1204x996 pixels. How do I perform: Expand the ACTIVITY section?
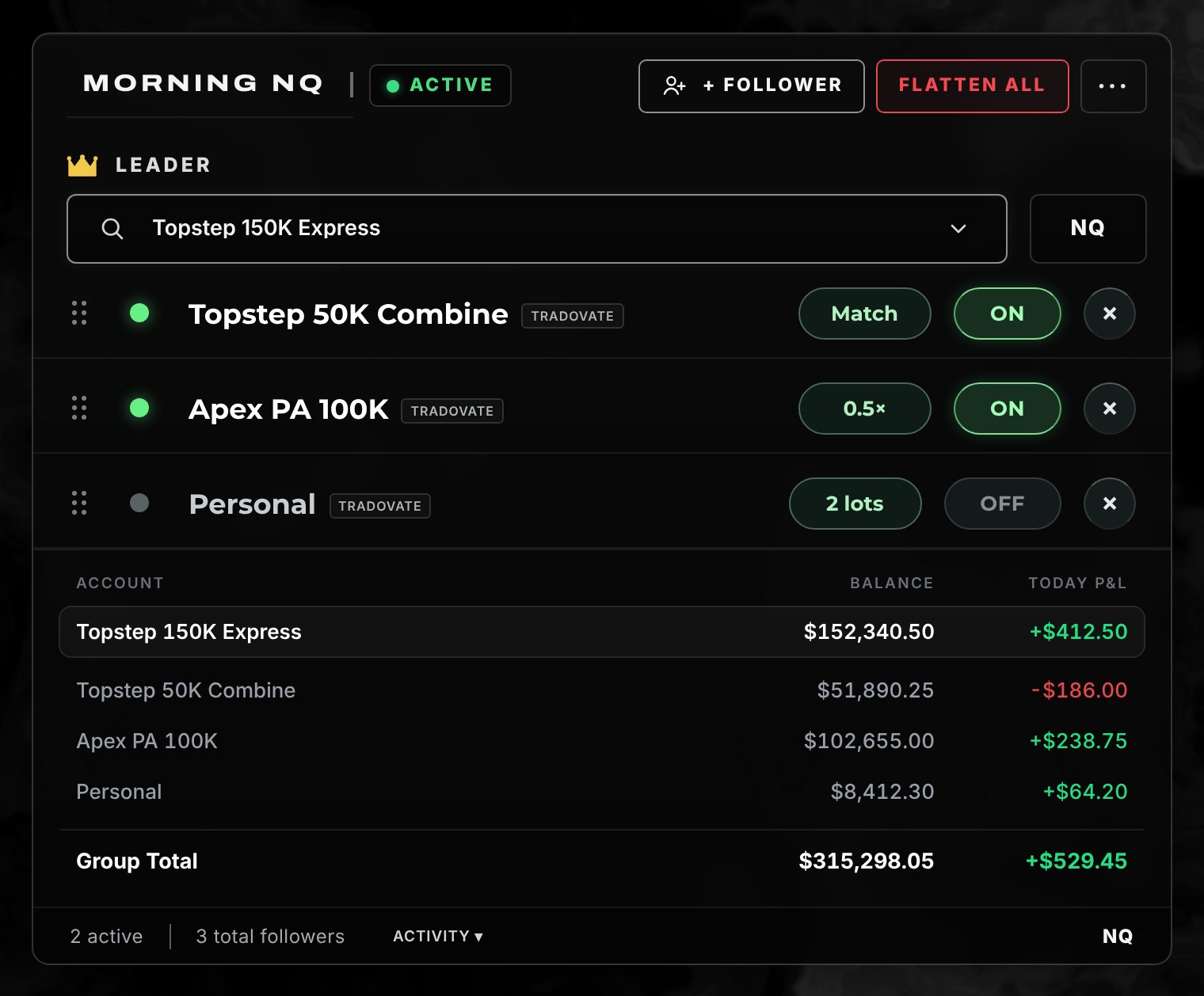point(438,936)
